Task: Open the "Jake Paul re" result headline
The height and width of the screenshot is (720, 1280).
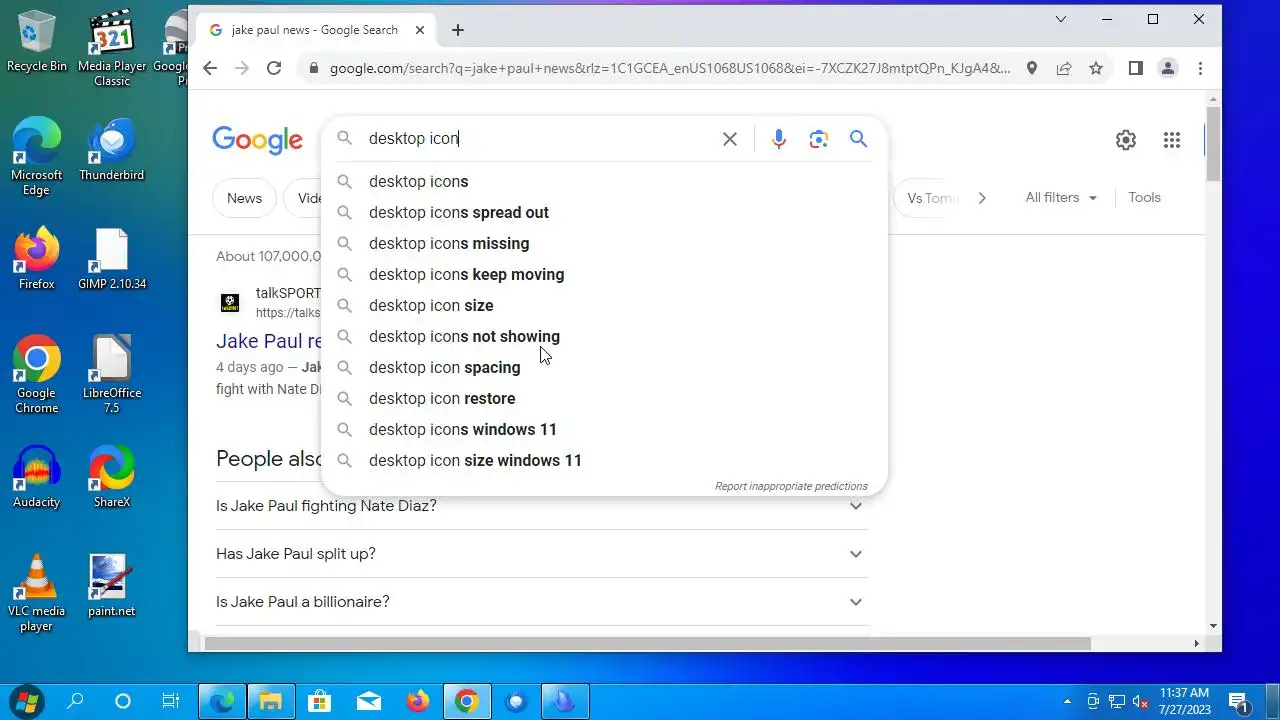Action: pos(268,341)
